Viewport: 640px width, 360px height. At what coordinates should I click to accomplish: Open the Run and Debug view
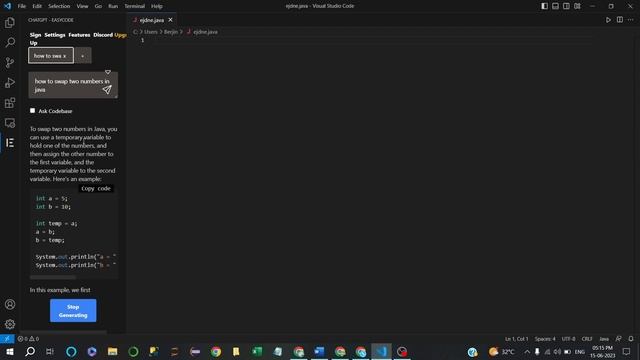pos(10,82)
